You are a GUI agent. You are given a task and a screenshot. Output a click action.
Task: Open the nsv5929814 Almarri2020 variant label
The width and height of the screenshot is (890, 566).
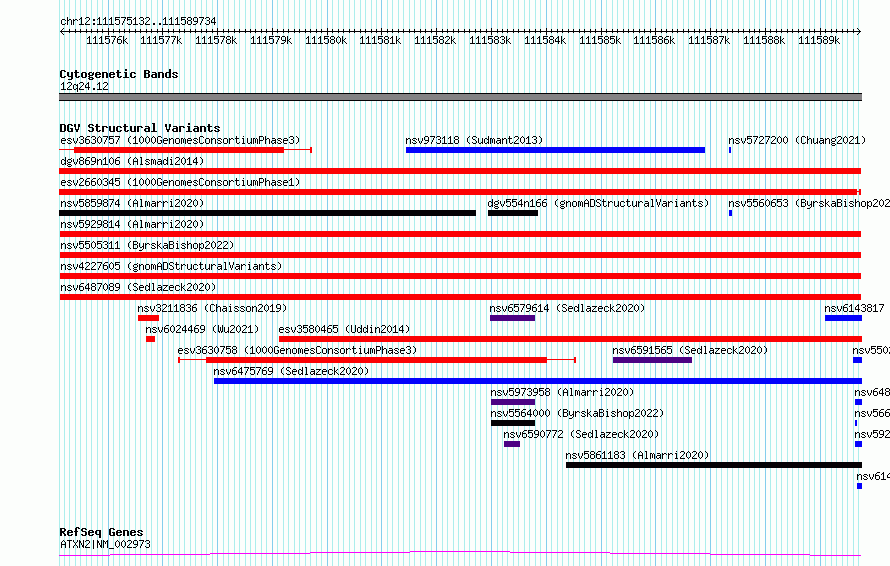coord(132,224)
